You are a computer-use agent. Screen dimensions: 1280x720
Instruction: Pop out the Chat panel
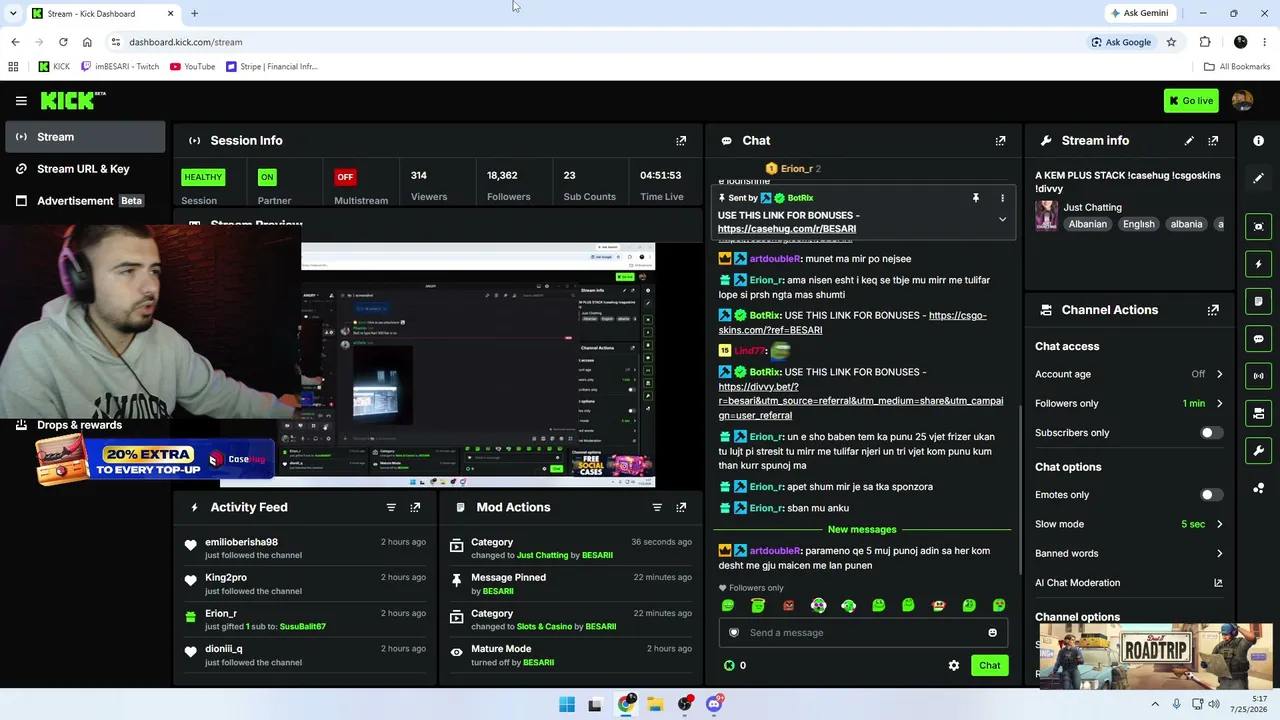pos(1000,141)
